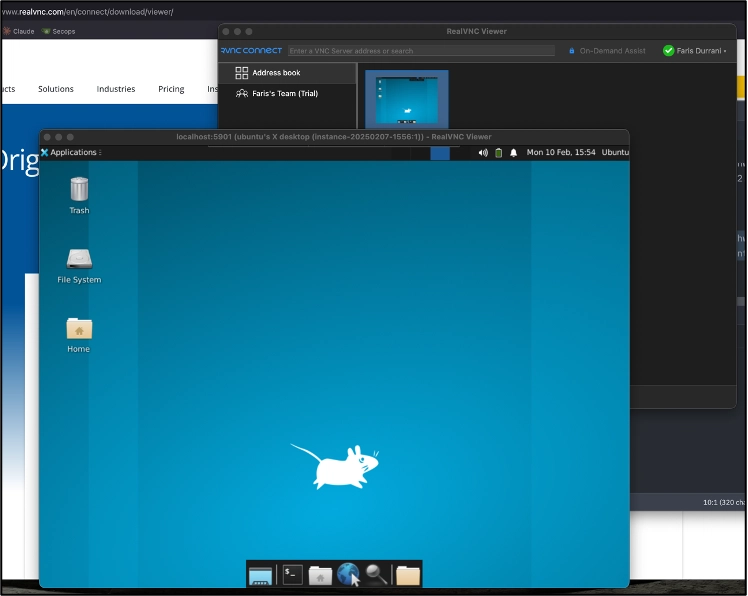This screenshot has height=596, width=748.
Task: Click the RVNC Connect logo
Action: click(x=251, y=51)
